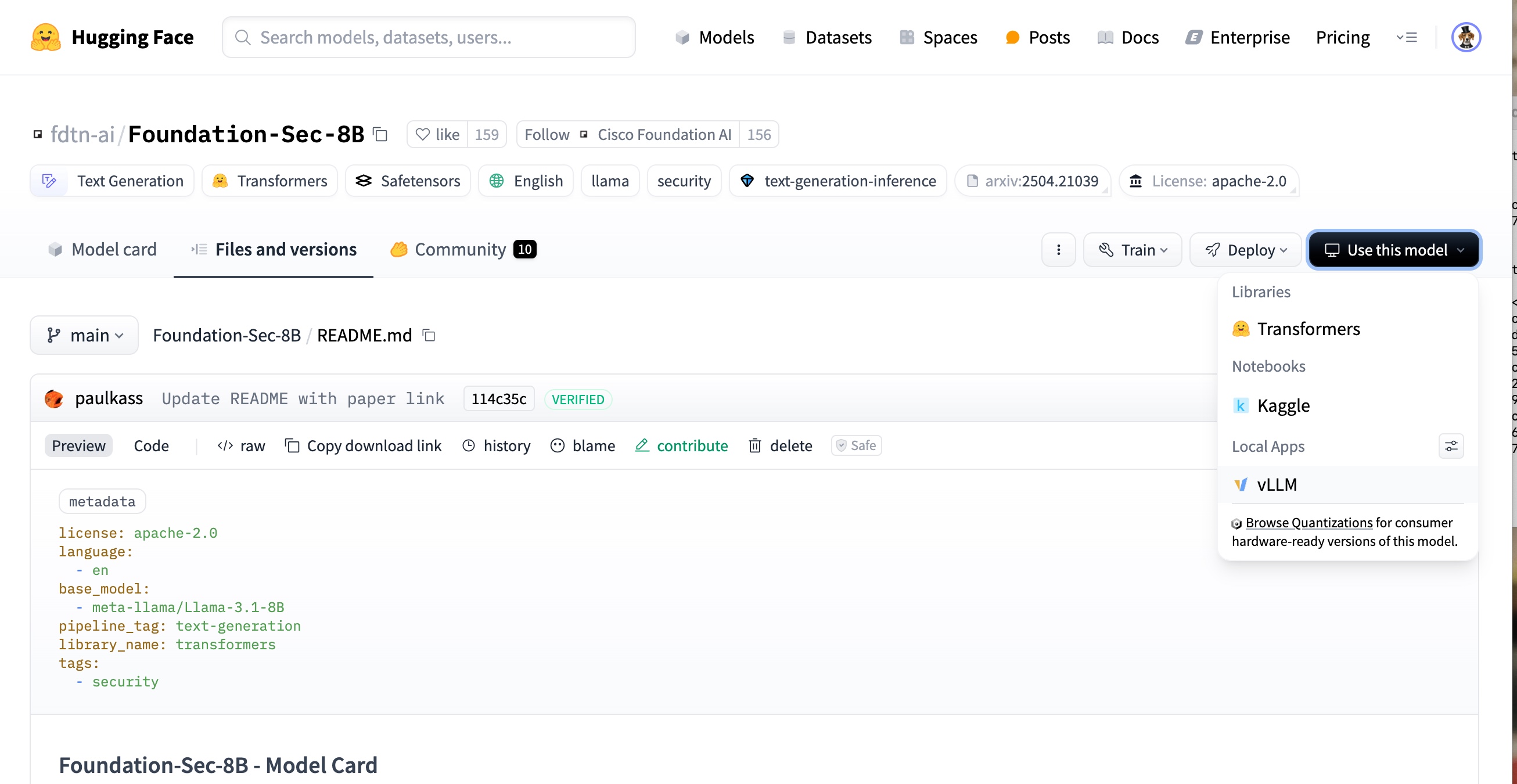Click the license building icon
Screen dimensions: 1517x784
(1135, 181)
